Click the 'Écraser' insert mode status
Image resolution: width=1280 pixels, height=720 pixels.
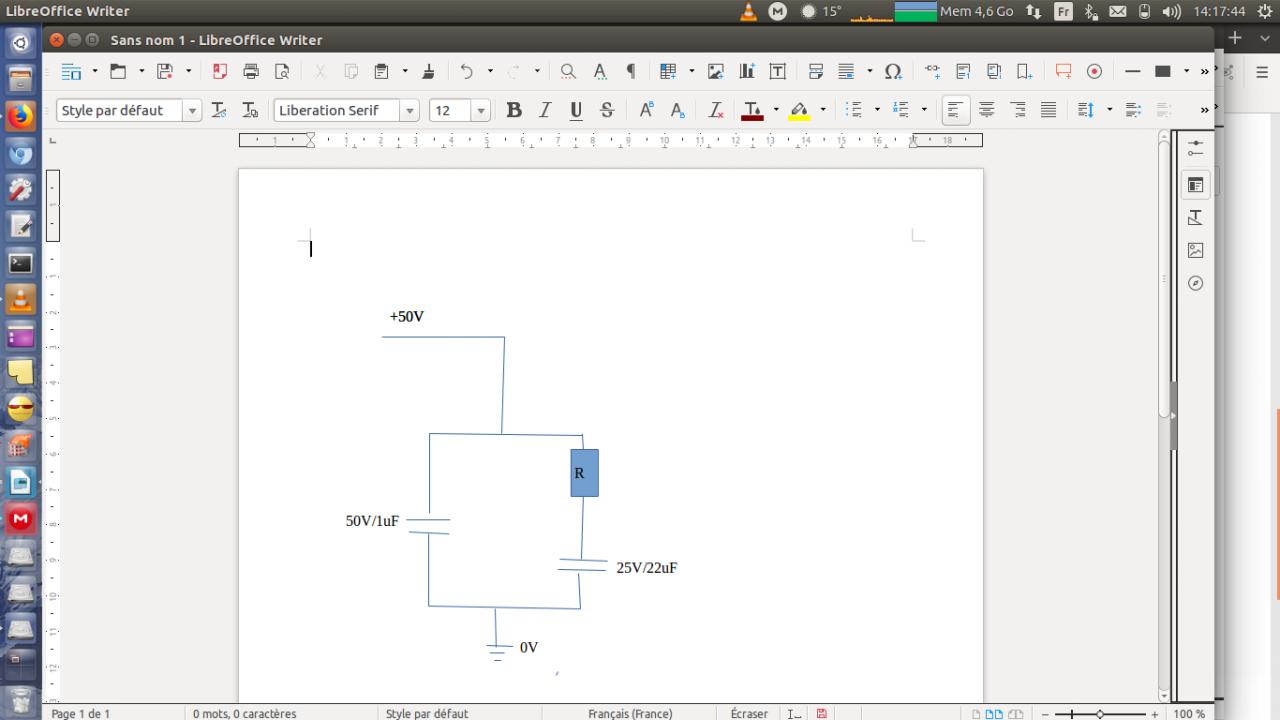click(749, 714)
